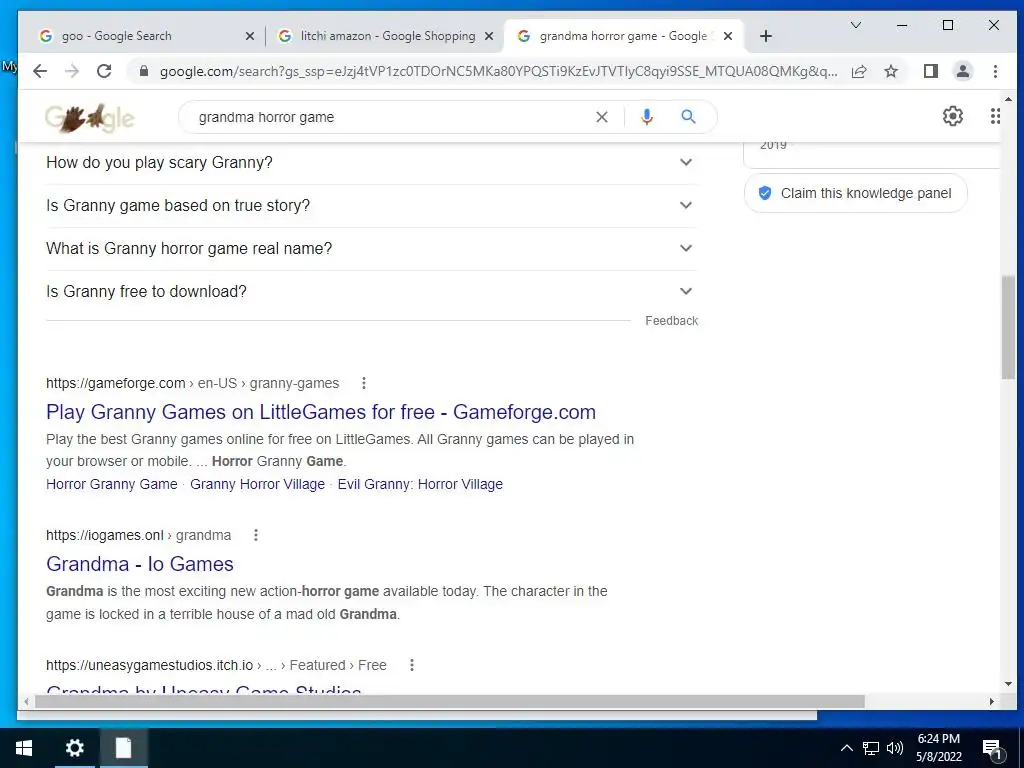The width and height of the screenshot is (1024, 768).
Task: Open a new tab
Action: point(766,36)
